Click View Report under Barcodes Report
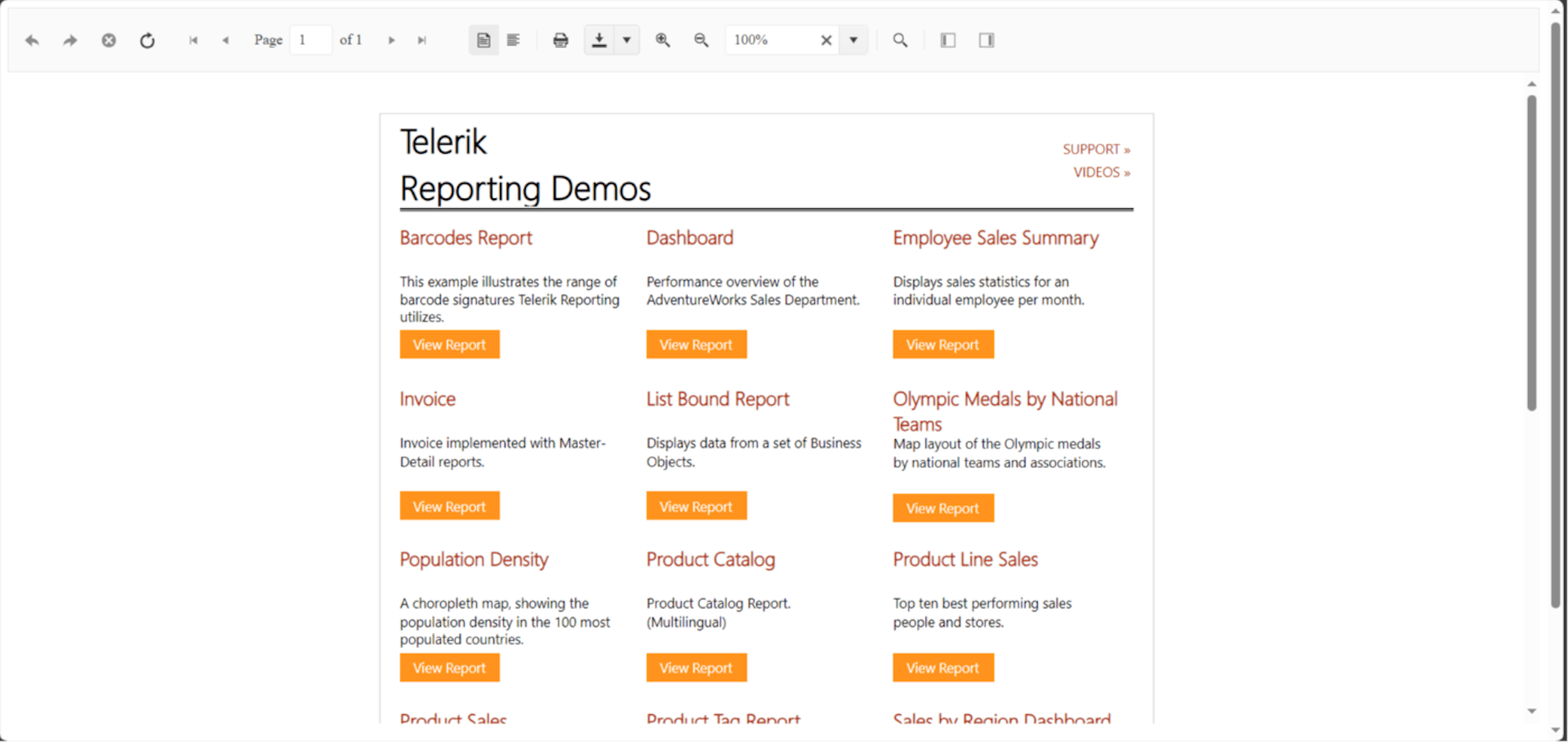Image resolution: width=1568 pixels, height=742 pixels. [x=449, y=344]
